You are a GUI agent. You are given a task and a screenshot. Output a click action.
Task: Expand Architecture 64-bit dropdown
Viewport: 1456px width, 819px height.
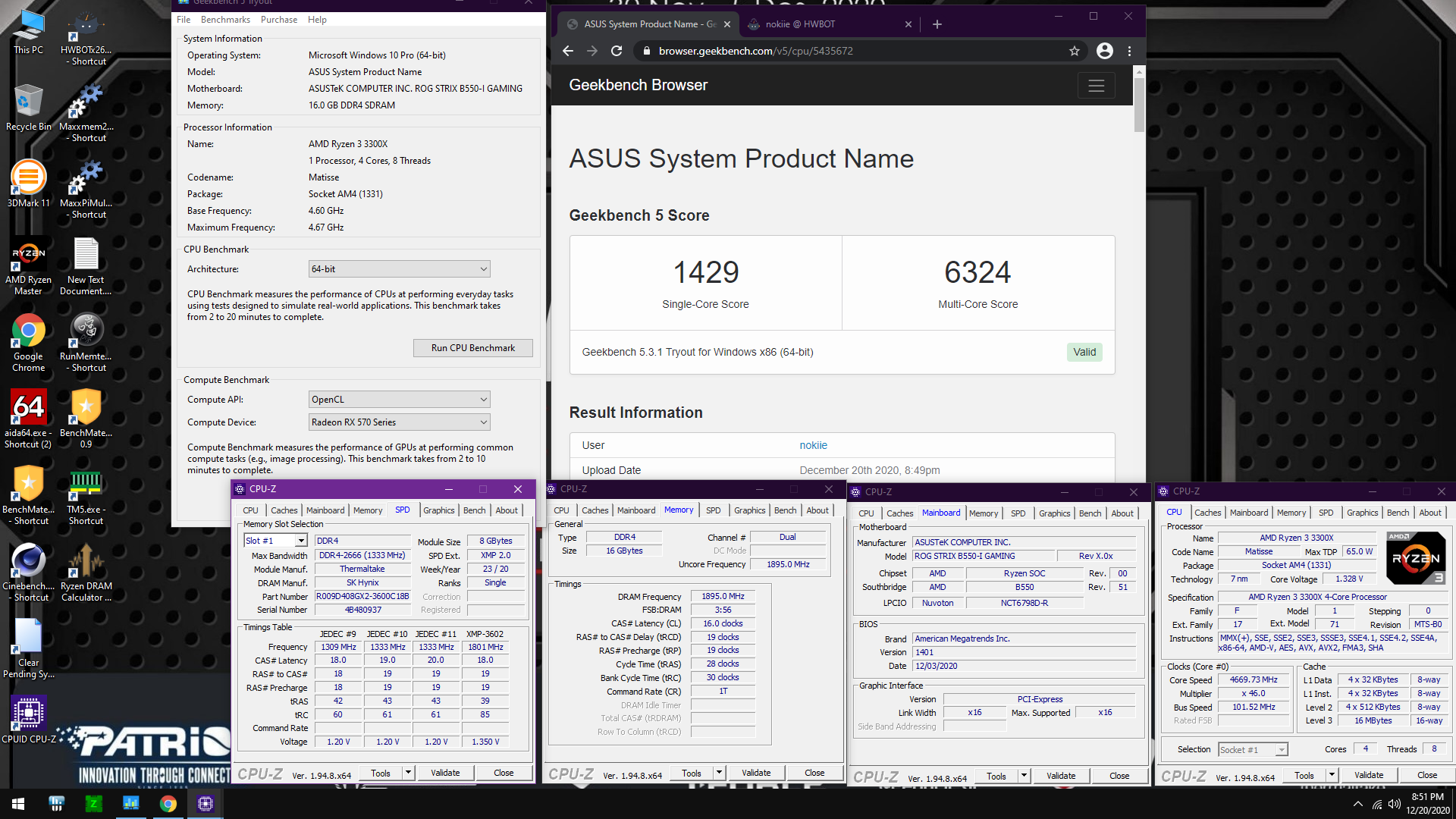(x=400, y=269)
